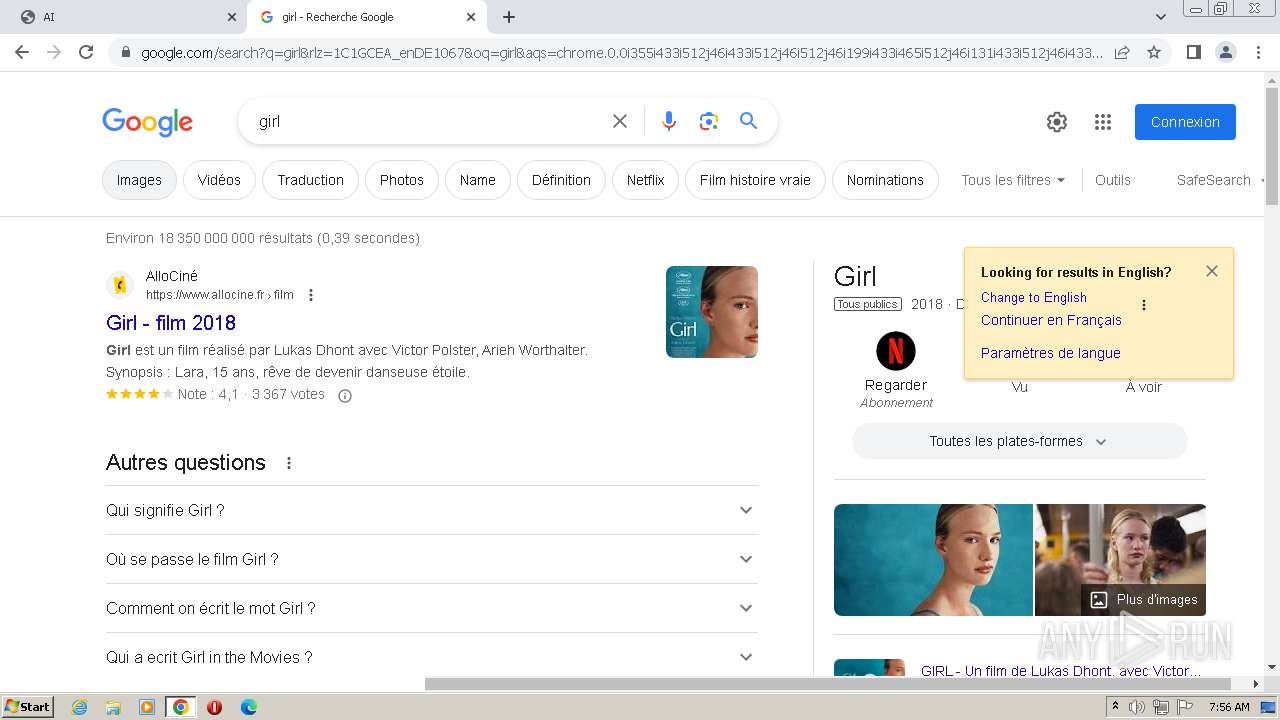Screen dimensions: 1280x720
Task: Open more options beside AlloCiné result URL
Action: click(x=311, y=295)
